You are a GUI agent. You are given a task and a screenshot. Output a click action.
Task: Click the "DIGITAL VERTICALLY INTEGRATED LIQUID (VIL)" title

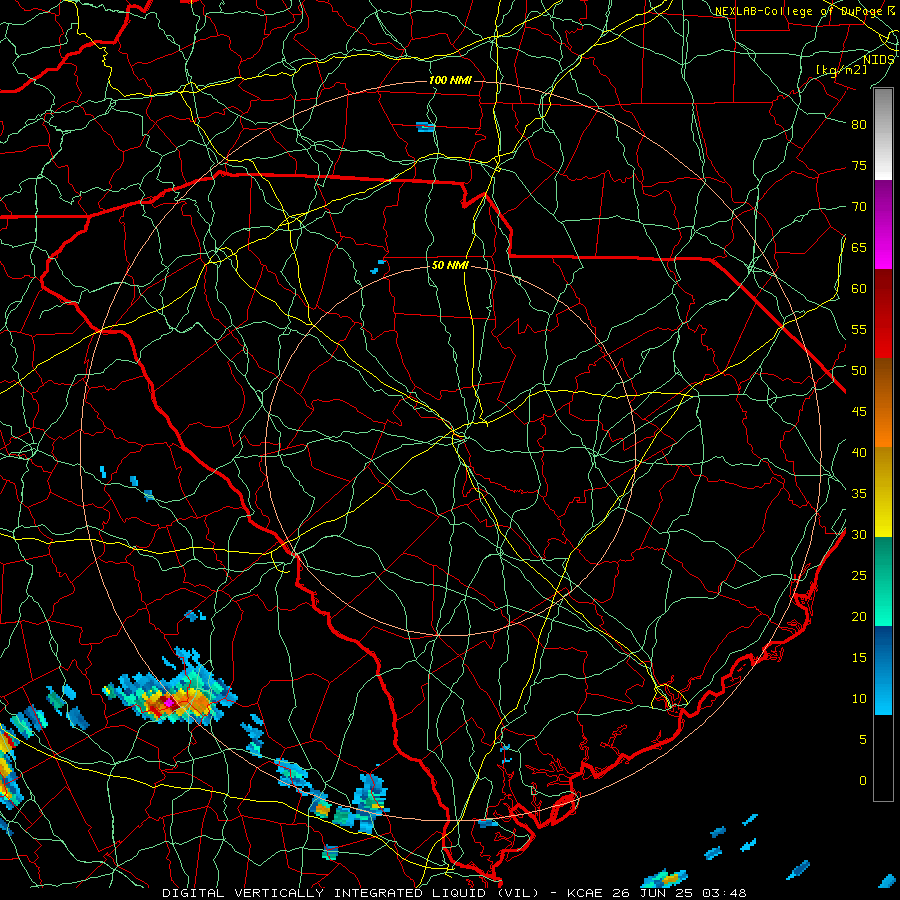point(351,893)
